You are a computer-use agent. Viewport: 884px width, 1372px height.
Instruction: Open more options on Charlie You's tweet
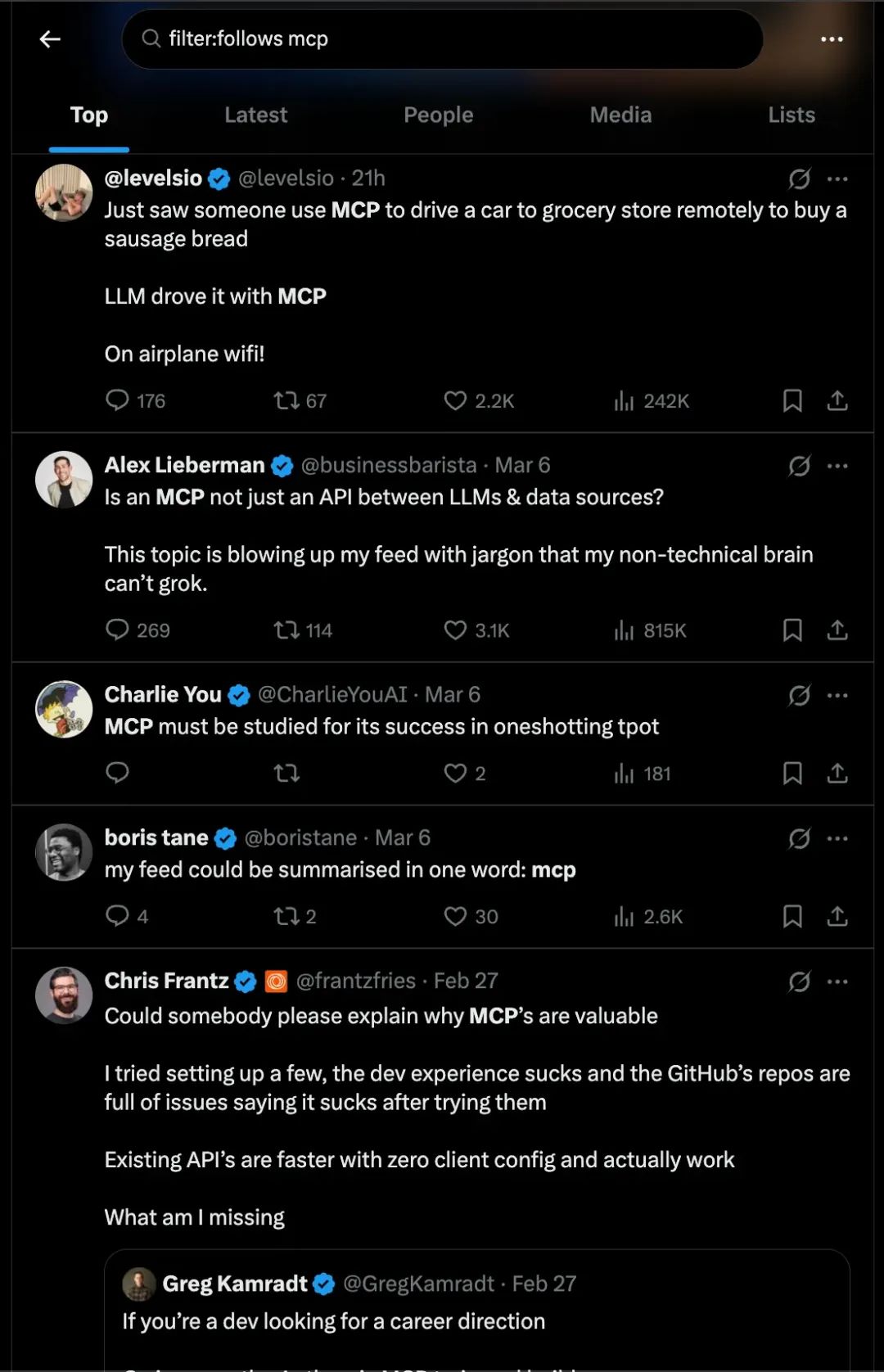(837, 695)
